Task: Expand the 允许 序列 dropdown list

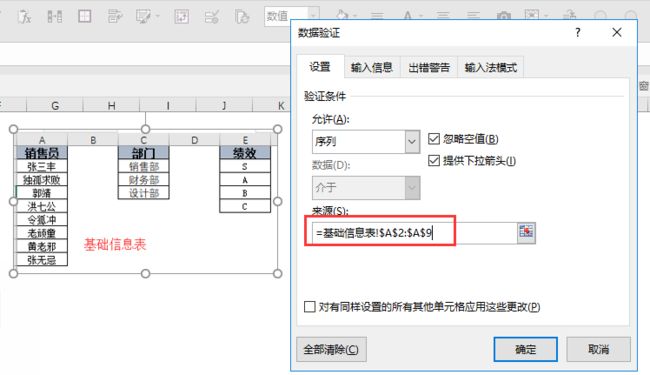Action: pos(412,142)
